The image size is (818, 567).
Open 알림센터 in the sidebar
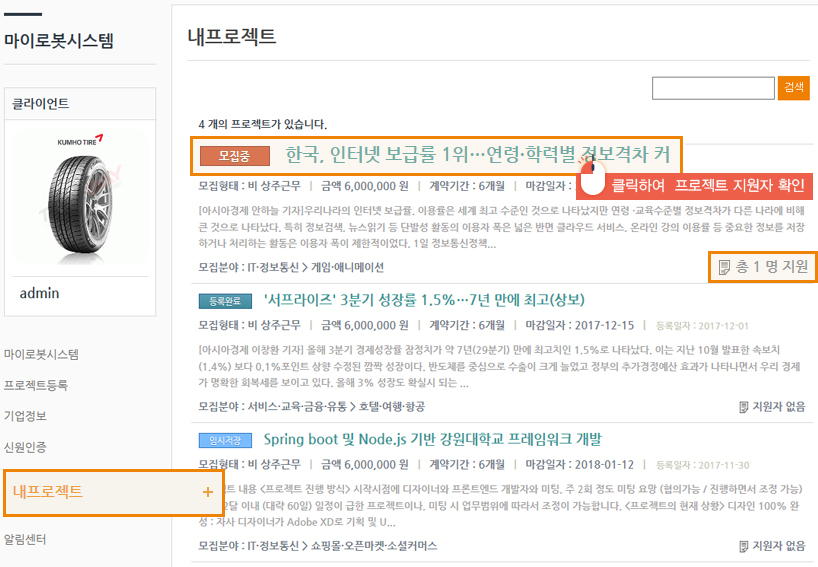25,539
